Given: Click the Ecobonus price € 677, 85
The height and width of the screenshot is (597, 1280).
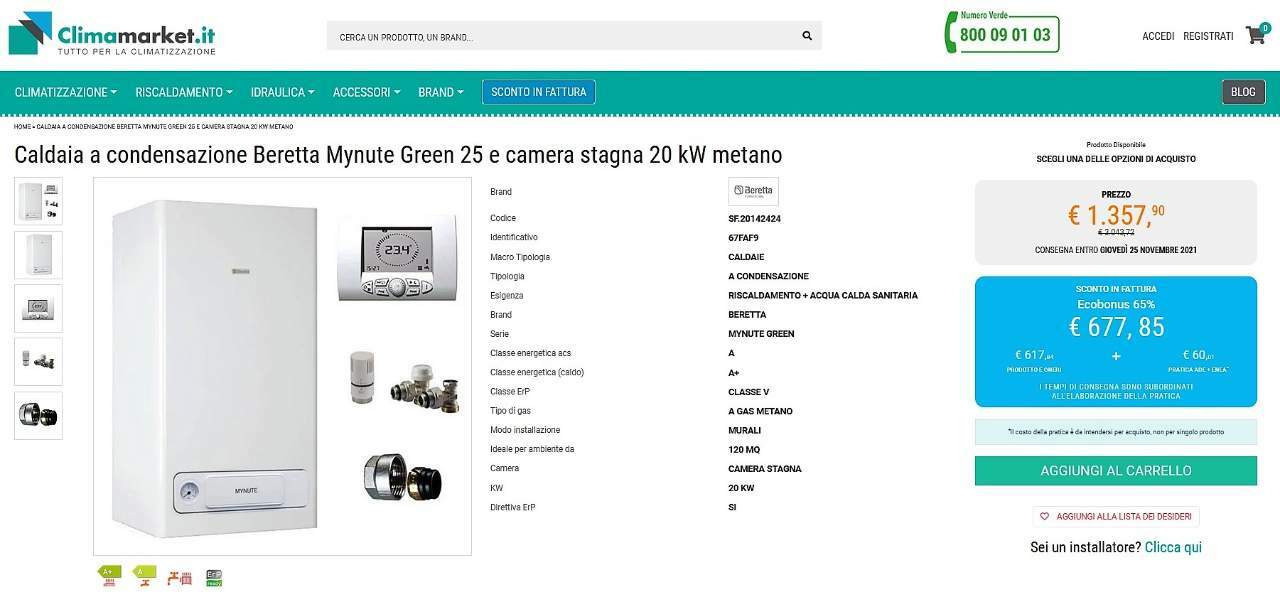Looking at the screenshot, I should (1116, 327).
